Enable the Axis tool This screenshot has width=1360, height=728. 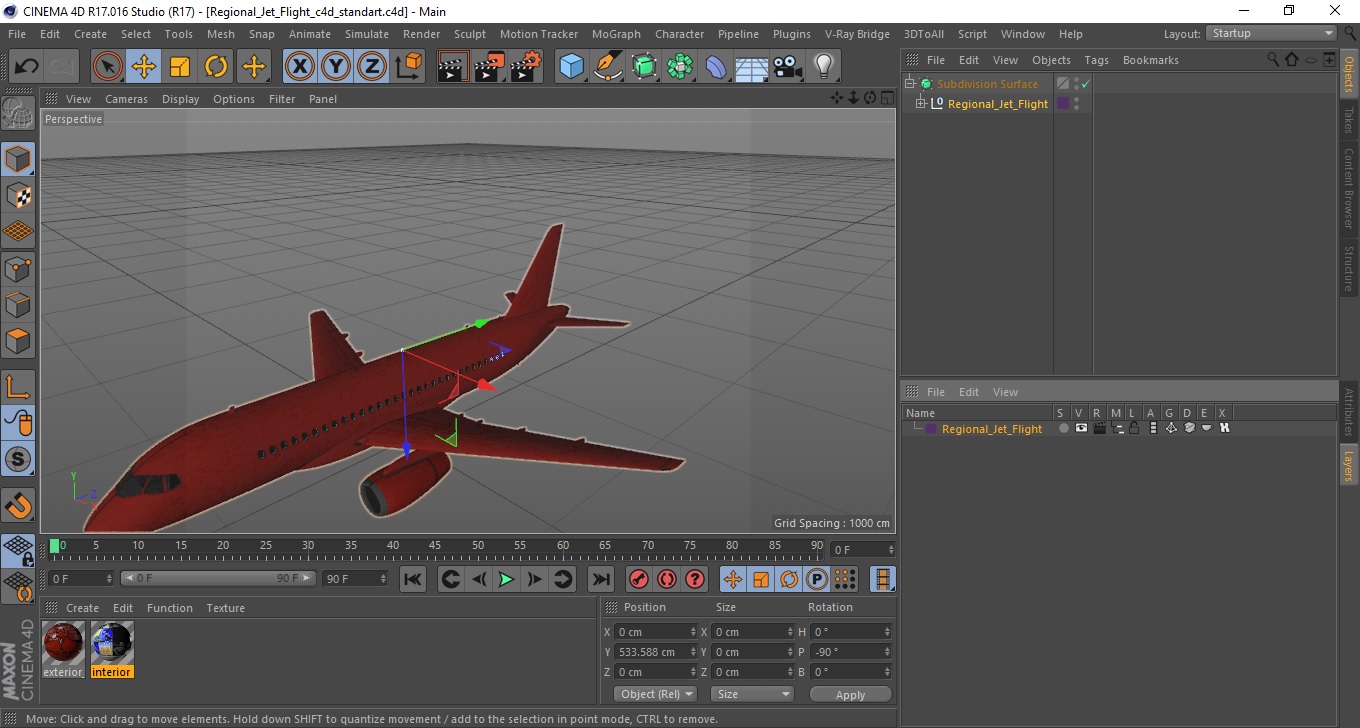pos(18,387)
